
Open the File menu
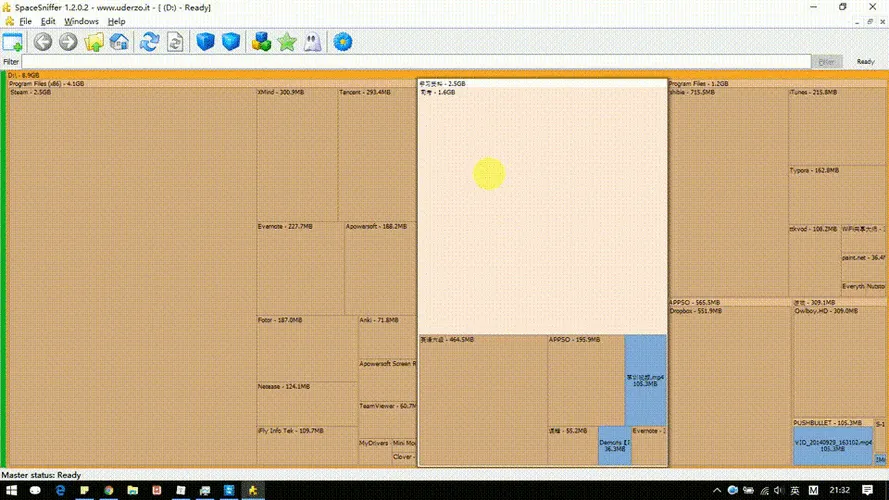(26, 22)
